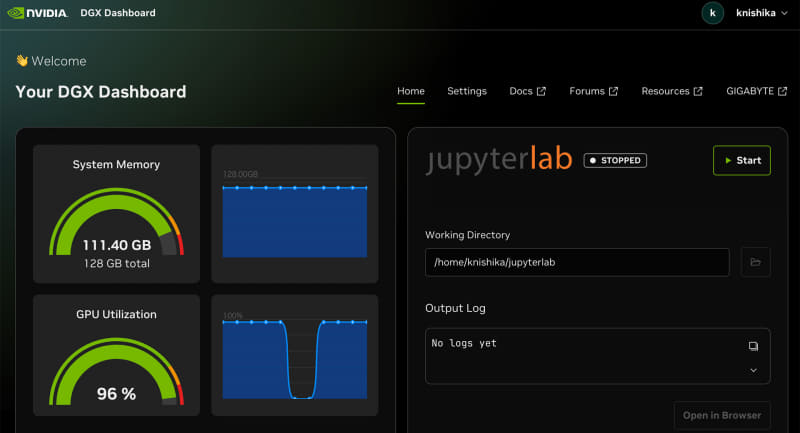This screenshot has width=800, height=433.
Task: Click the external-link icon beside Docs
Action: [541, 91]
